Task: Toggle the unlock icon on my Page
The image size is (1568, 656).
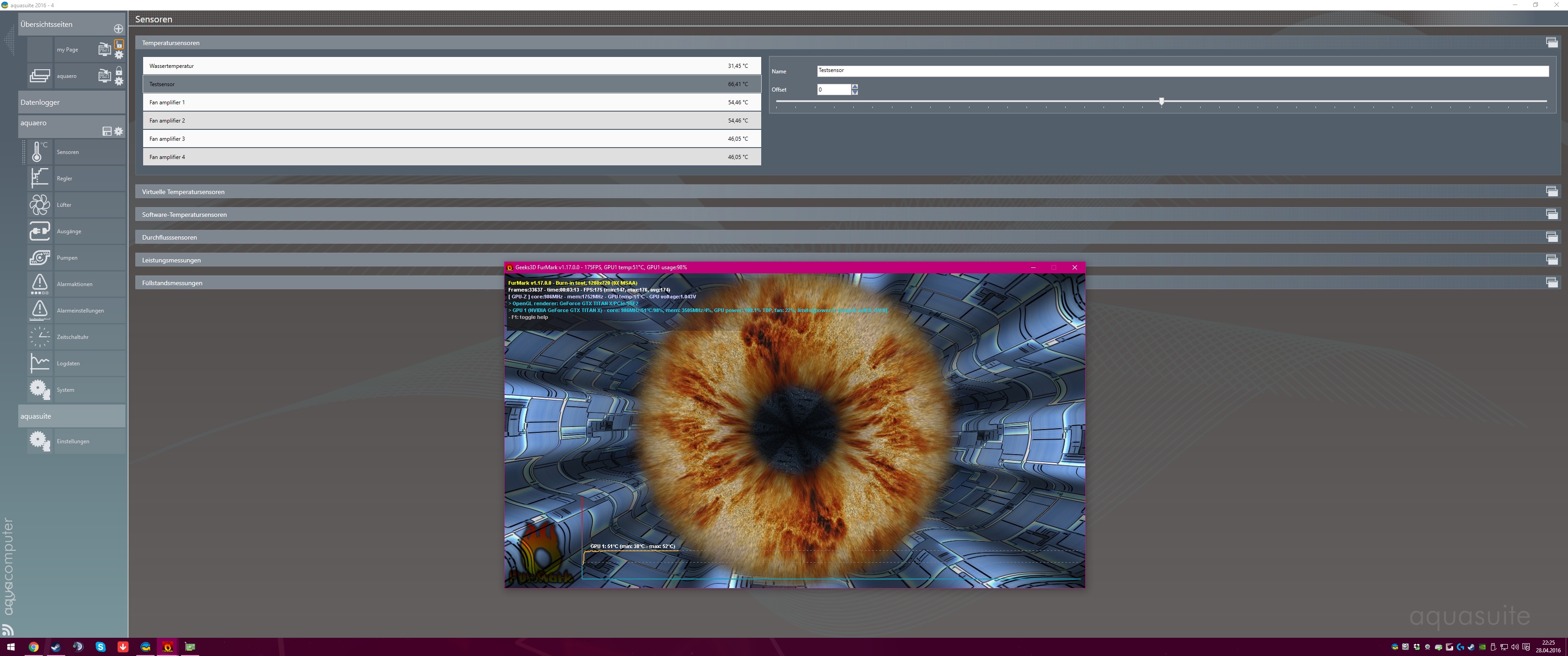Action: [119, 45]
